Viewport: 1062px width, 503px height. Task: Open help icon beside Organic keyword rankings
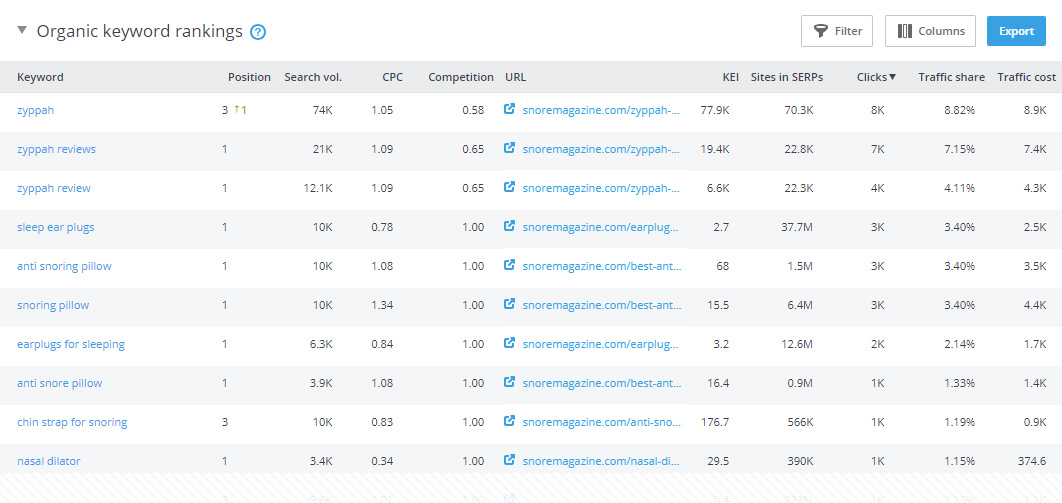258,32
